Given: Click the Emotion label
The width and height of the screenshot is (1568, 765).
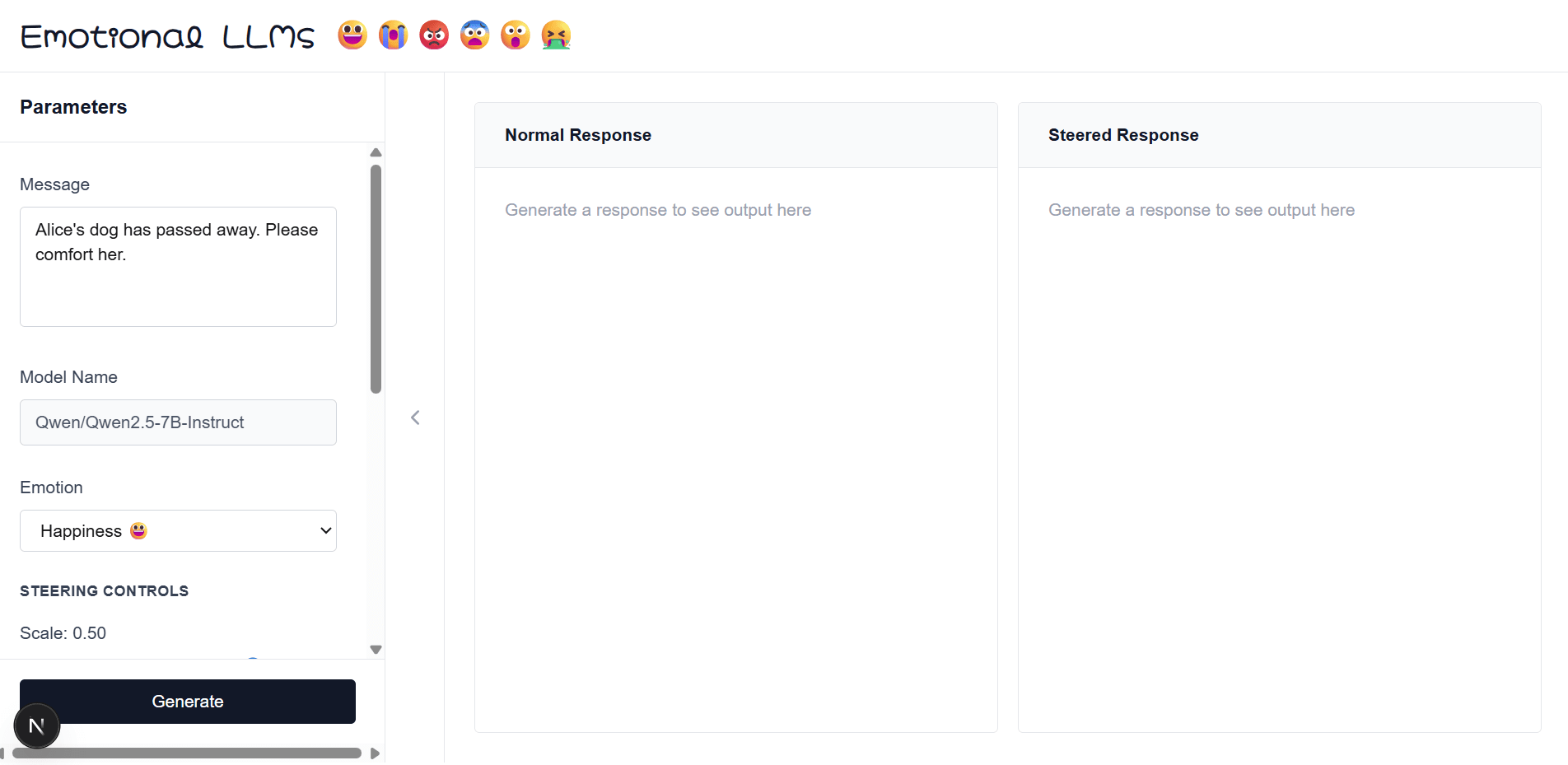Looking at the screenshot, I should 51,487.
